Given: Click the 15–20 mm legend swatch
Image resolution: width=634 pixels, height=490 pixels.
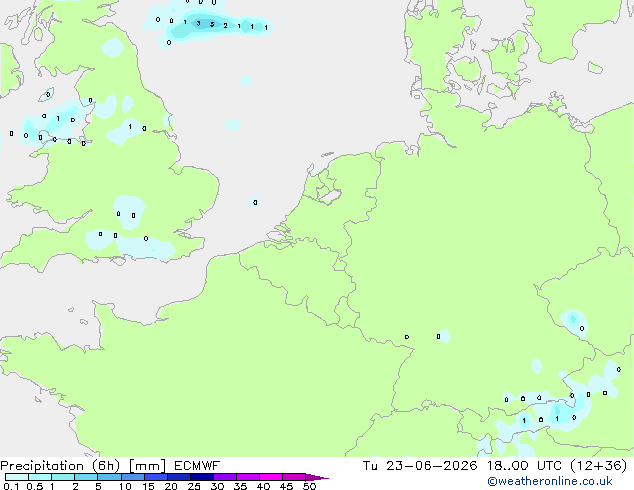Looking at the screenshot, I should tap(155, 477).
